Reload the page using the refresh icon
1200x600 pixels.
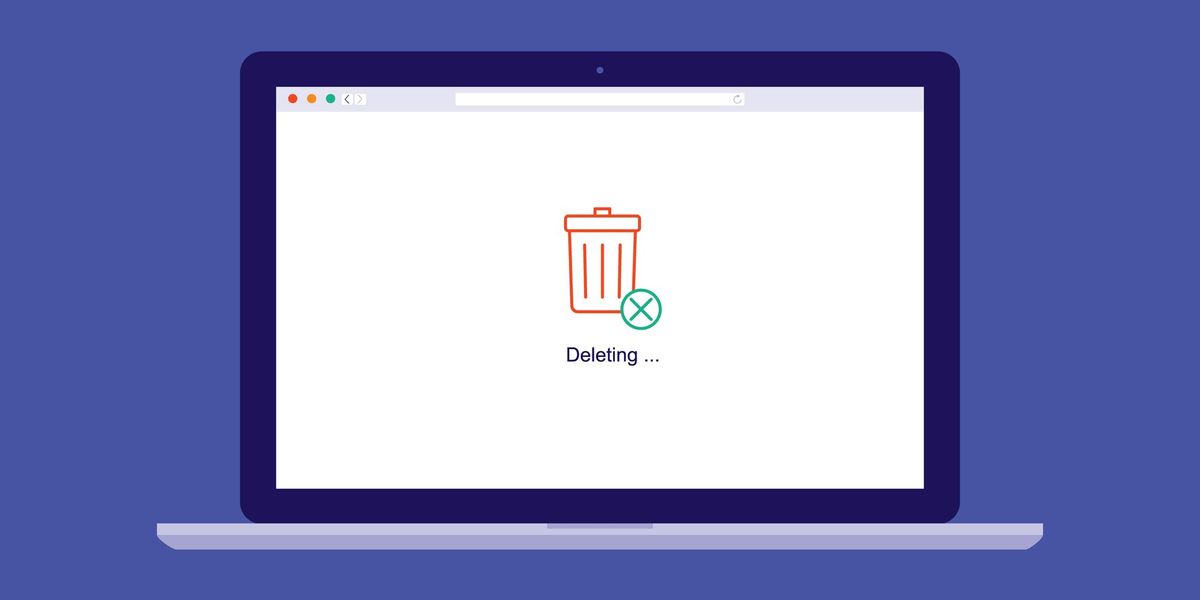[x=737, y=99]
